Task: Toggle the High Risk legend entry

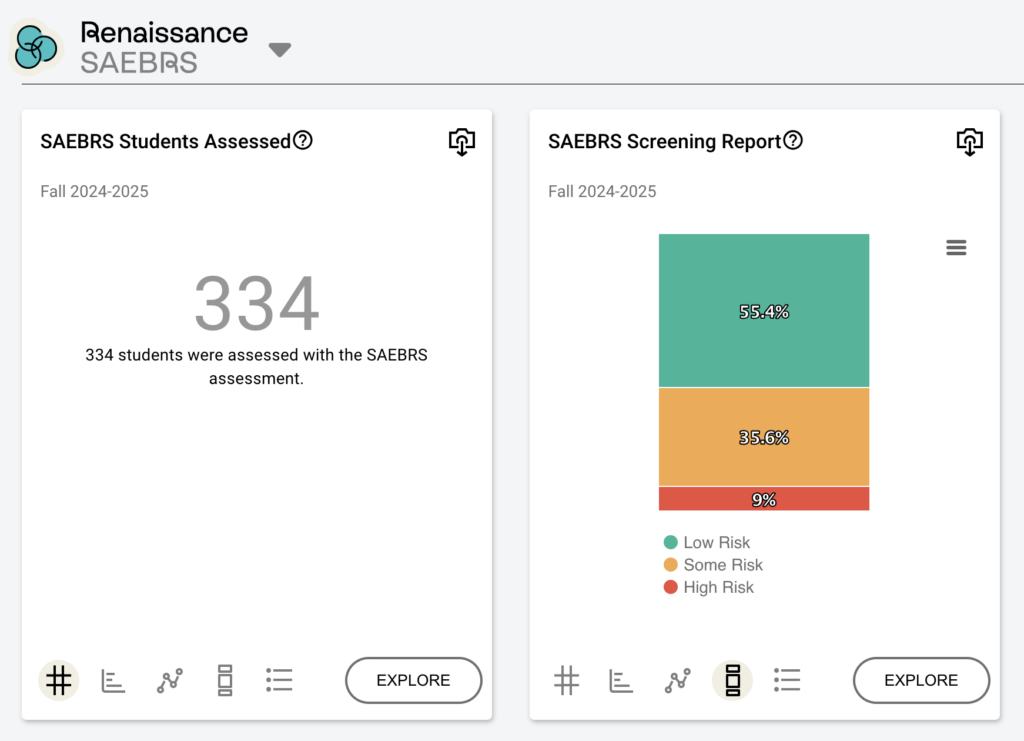Action: 709,587
